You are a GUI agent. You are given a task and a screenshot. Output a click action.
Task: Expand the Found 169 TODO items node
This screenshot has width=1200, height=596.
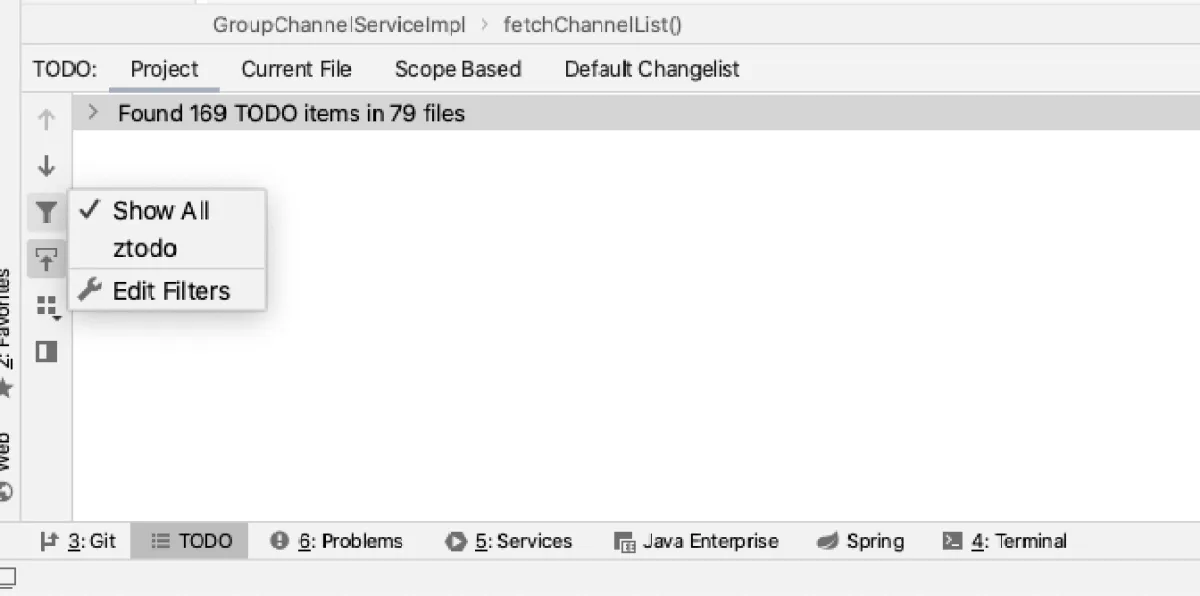[93, 113]
